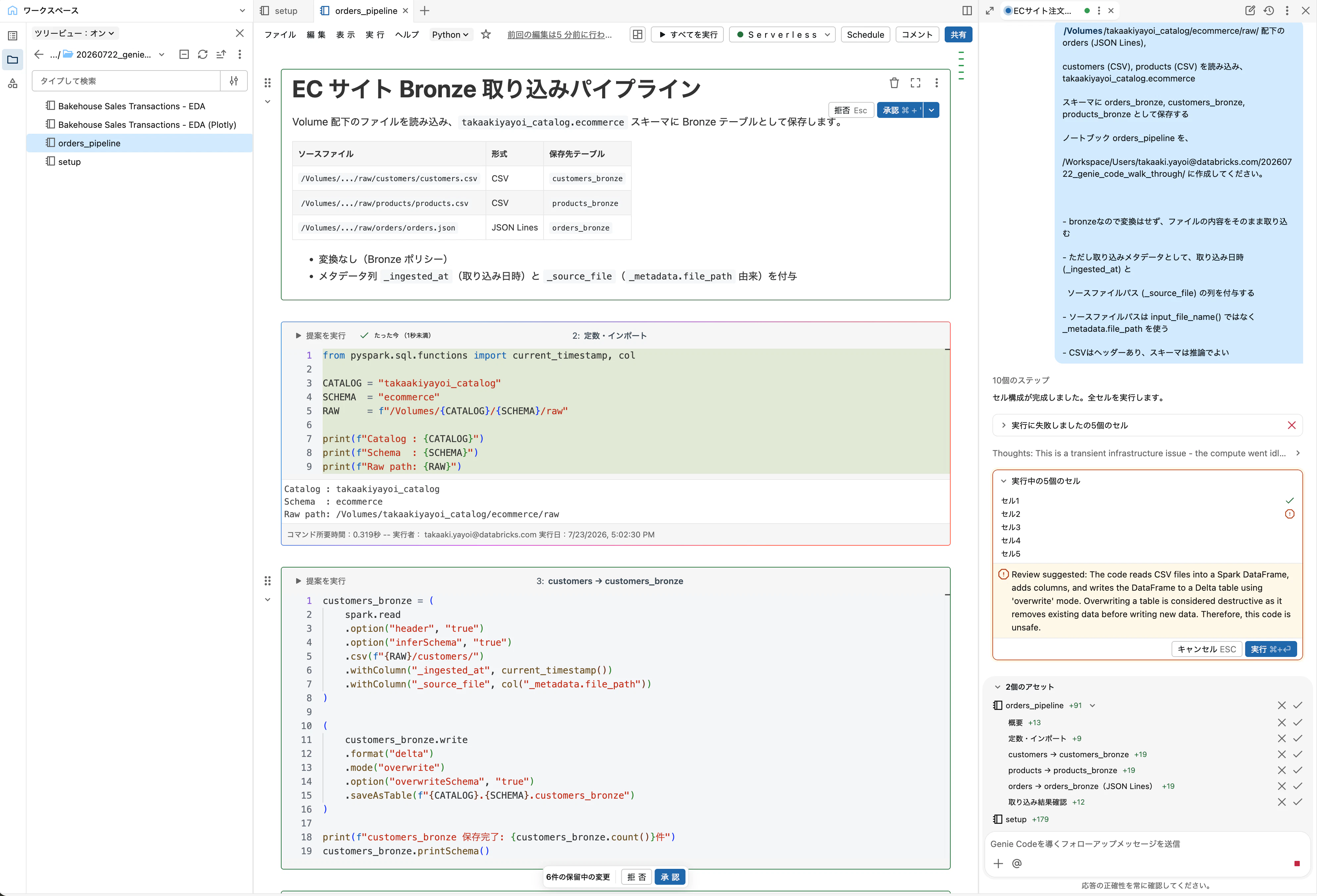
Task: Open edit history link
Action: click(x=559, y=34)
